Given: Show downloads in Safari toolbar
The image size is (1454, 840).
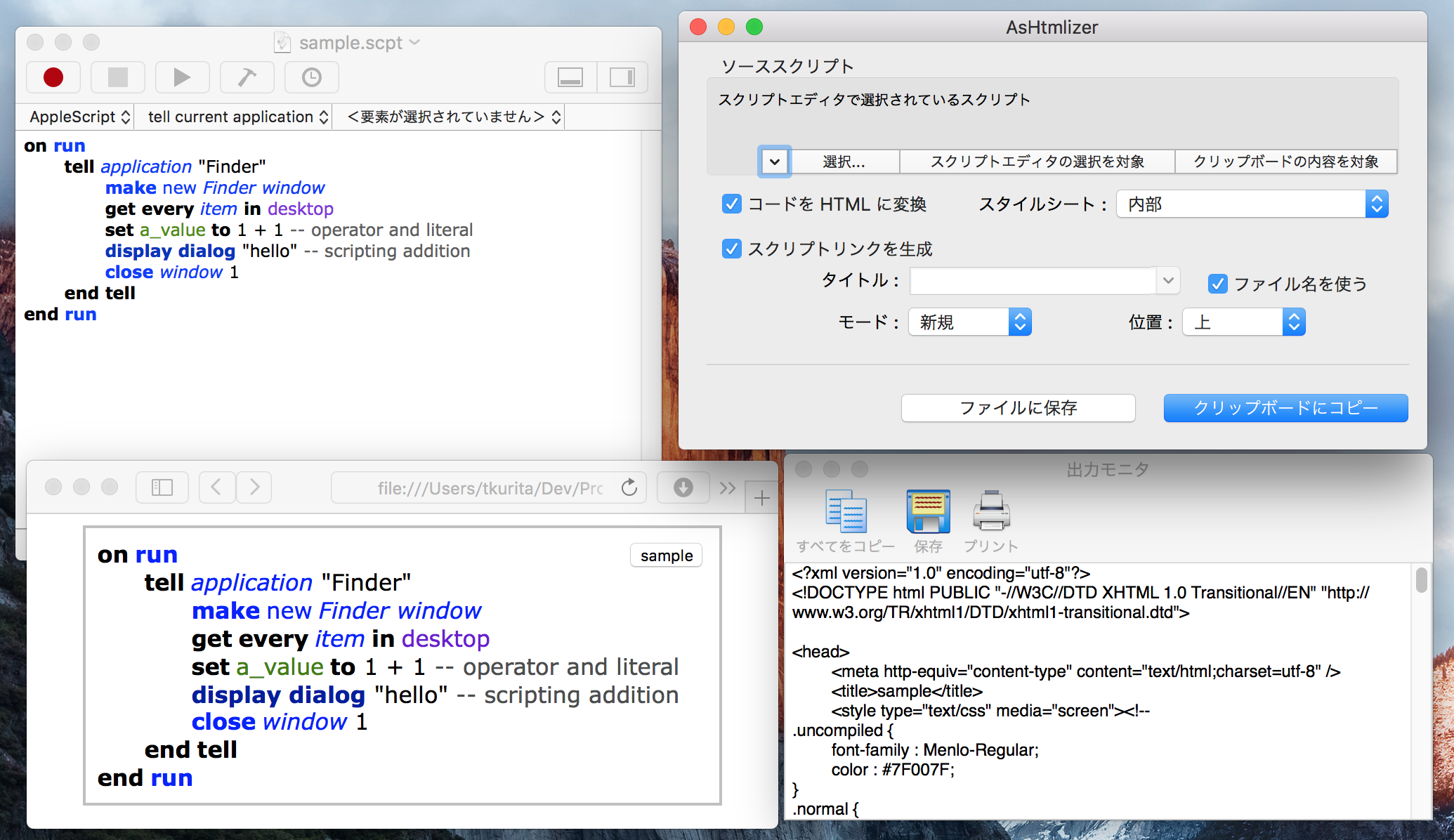Looking at the screenshot, I should coord(683,487).
